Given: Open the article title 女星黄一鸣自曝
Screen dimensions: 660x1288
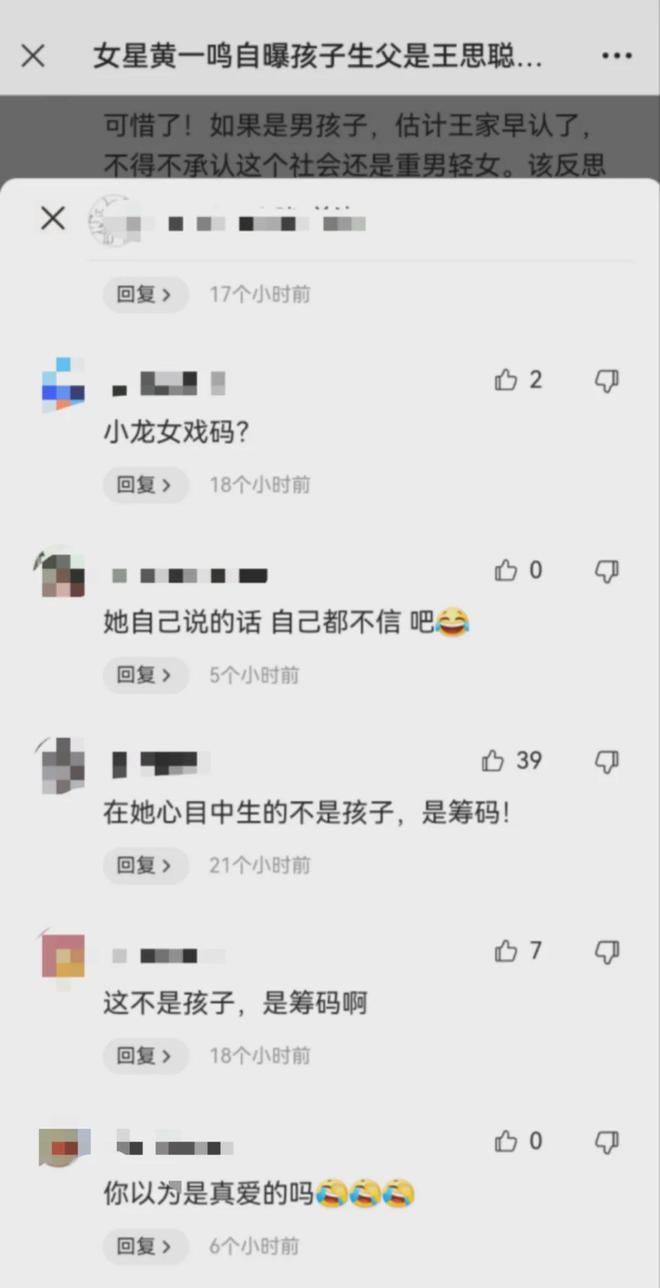Looking at the screenshot, I should (318, 56).
